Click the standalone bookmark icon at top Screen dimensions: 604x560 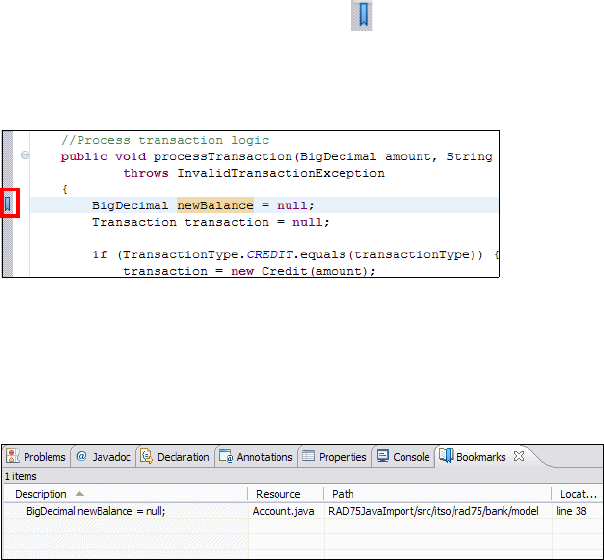point(362,15)
